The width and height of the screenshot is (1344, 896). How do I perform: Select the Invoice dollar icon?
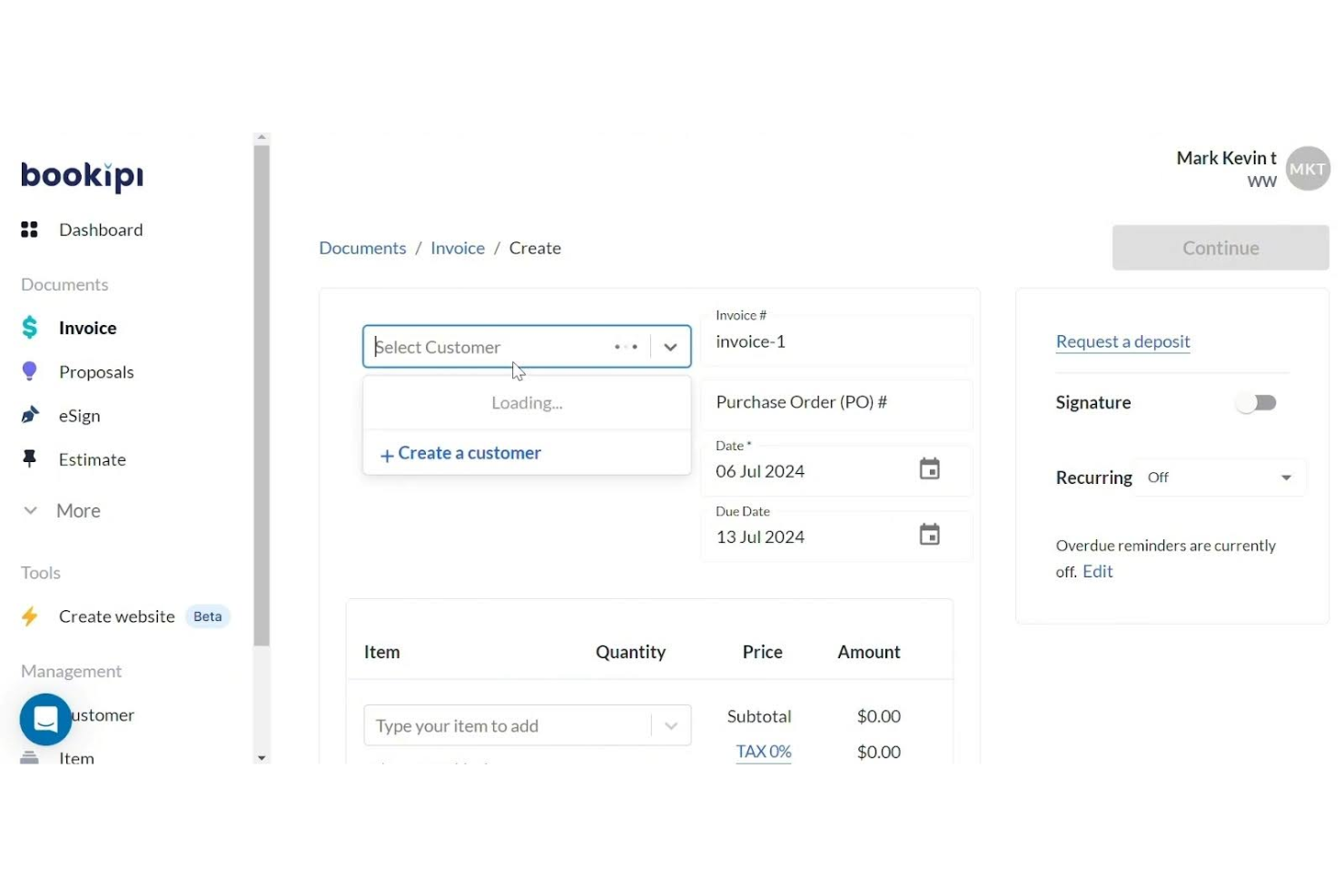coord(30,327)
